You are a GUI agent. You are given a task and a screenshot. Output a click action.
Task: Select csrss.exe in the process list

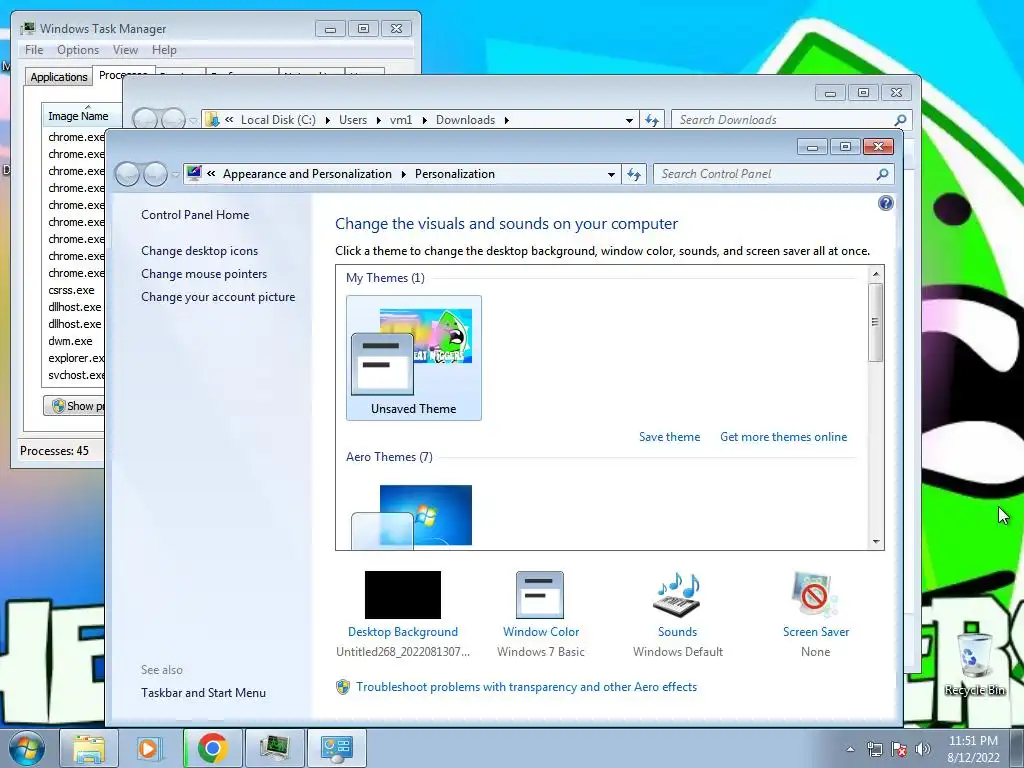point(71,290)
